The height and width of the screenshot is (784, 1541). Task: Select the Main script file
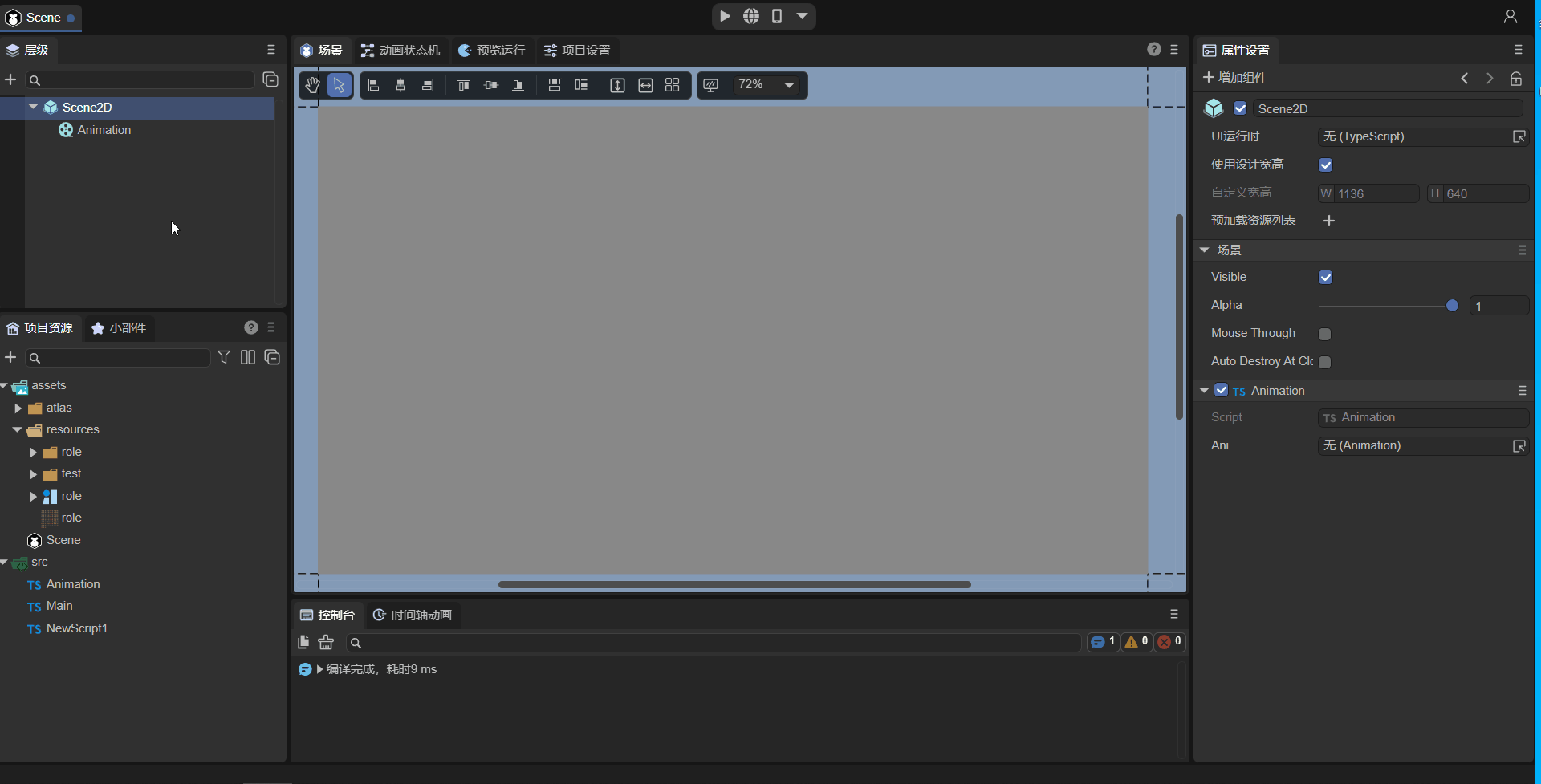(x=59, y=607)
